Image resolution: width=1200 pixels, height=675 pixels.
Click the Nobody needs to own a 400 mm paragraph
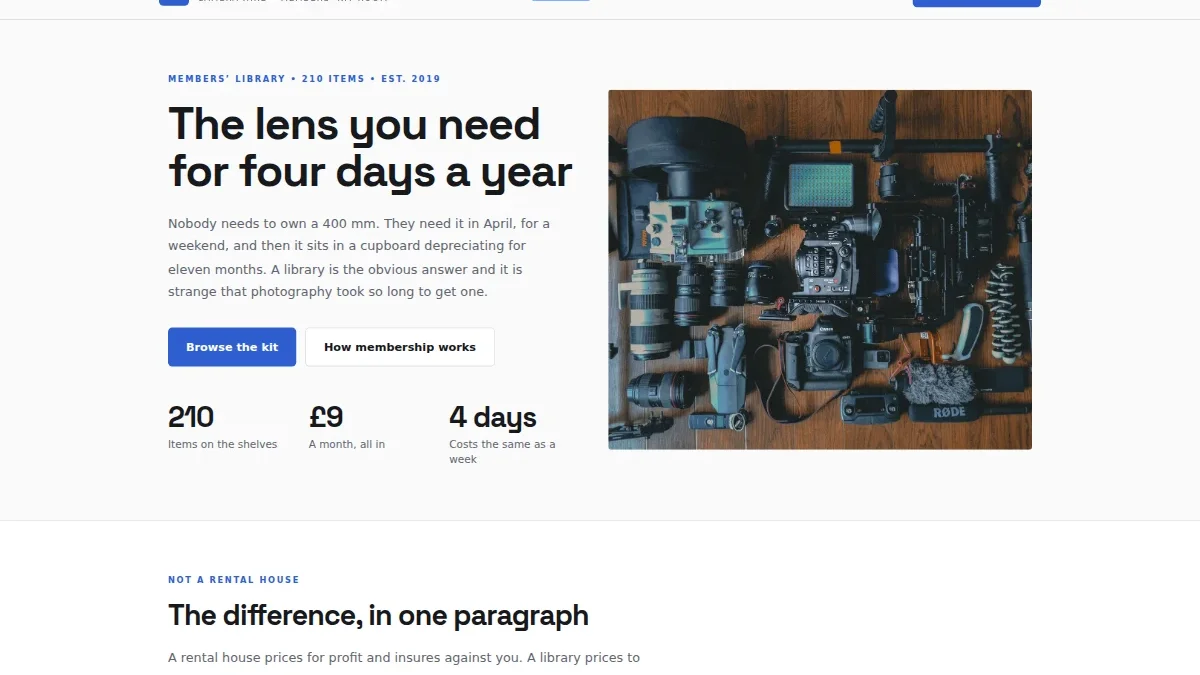359,258
